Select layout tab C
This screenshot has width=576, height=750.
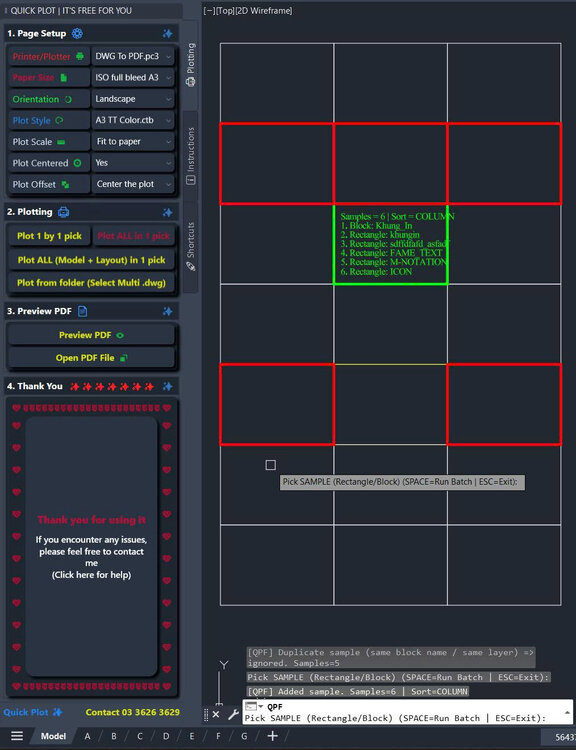click(140, 736)
